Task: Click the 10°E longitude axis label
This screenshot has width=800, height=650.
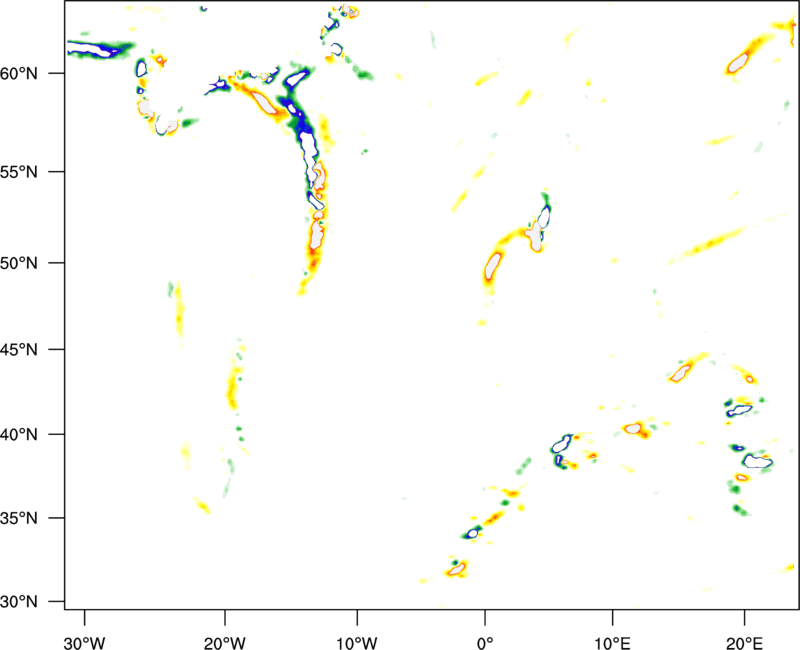Action: [612, 642]
